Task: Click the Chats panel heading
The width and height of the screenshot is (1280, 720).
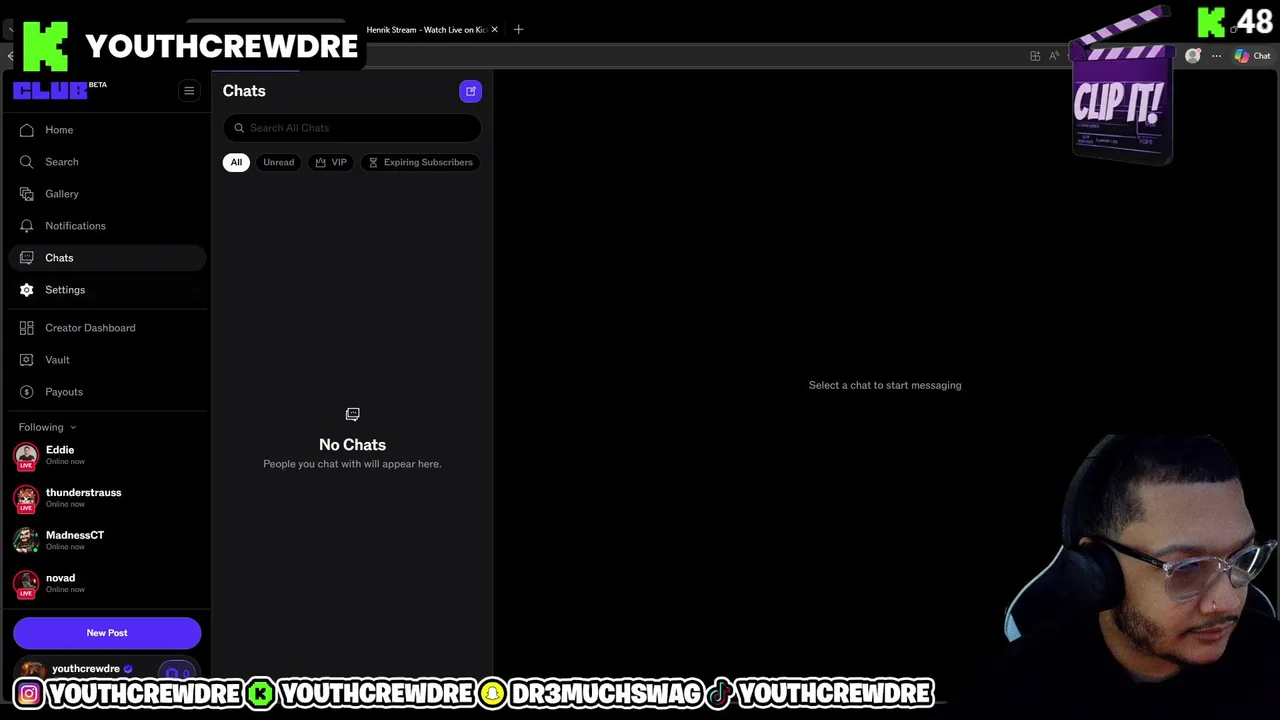Action: point(244,91)
